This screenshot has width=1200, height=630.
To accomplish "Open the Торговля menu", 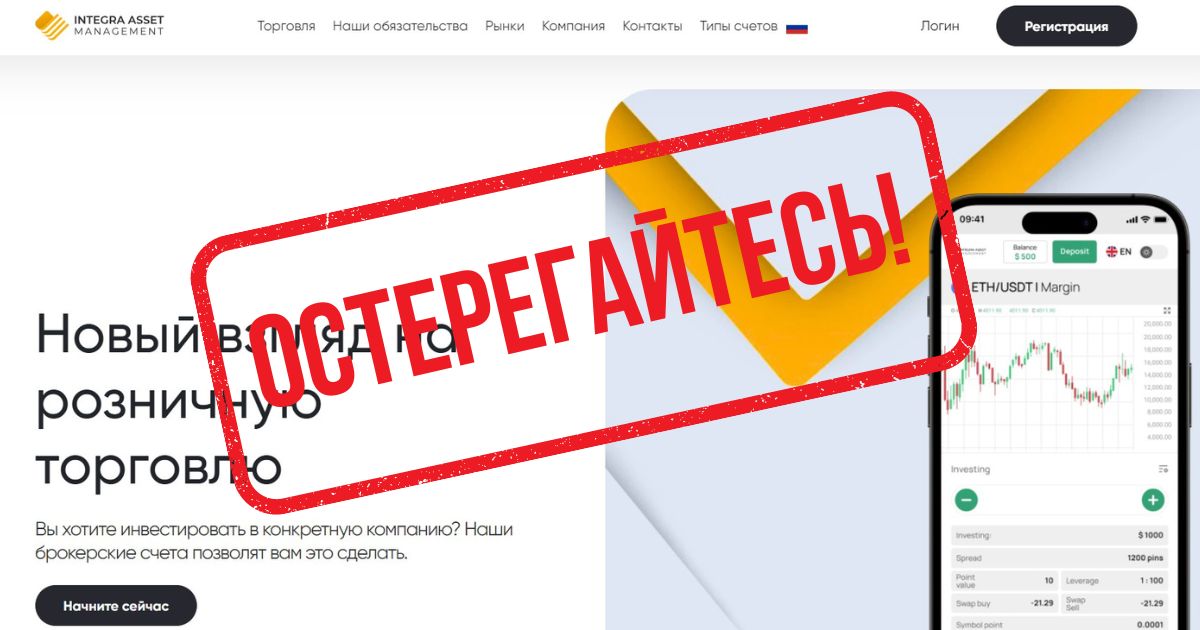I will [x=286, y=26].
